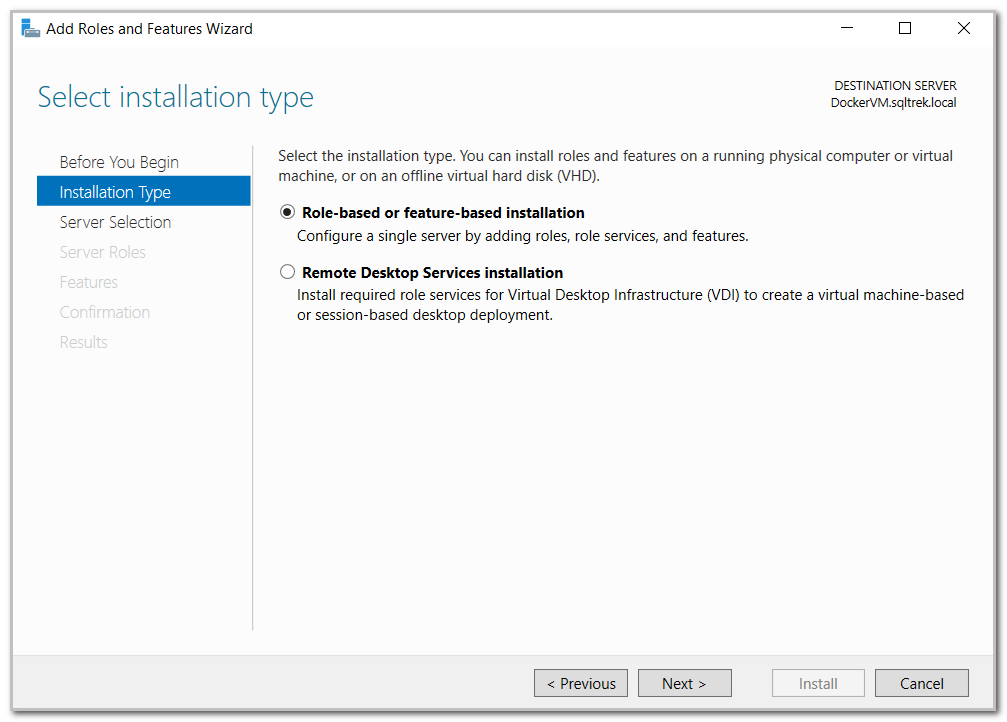Select the Confirmation step
This screenshot has width=1007, height=722.
105,311
